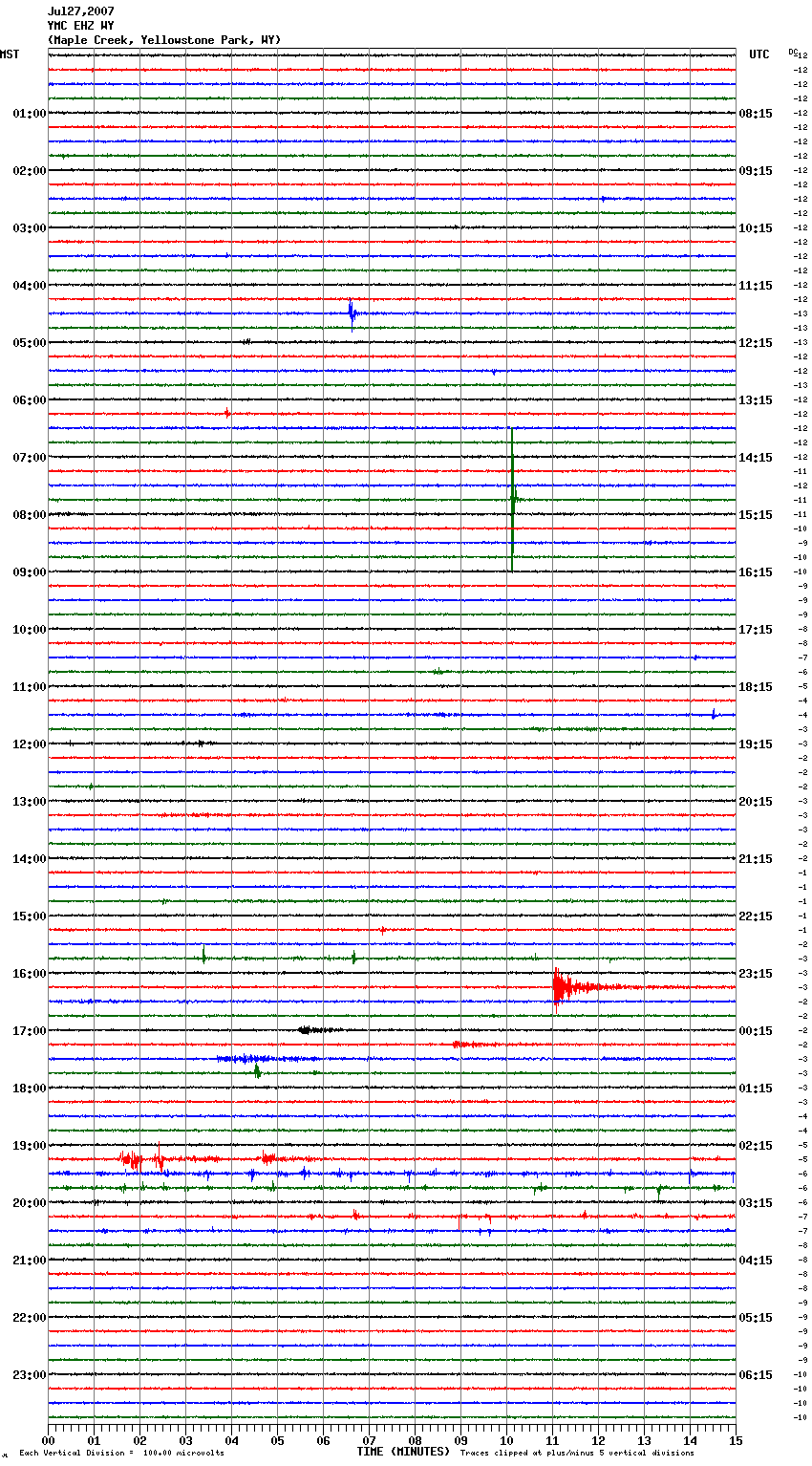Click the UTC time zone label

tap(759, 54)
